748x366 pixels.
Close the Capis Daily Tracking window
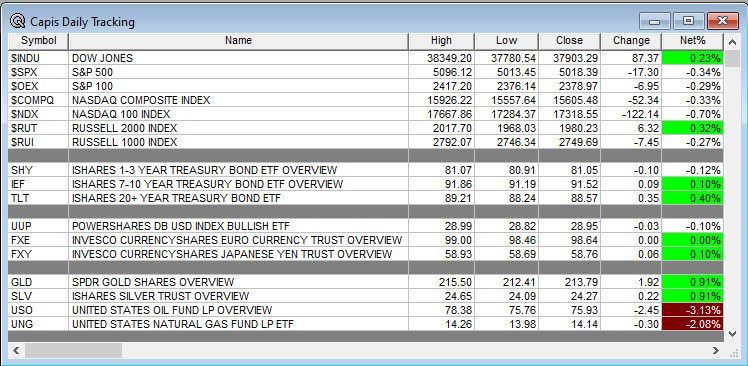click(723, 21)
